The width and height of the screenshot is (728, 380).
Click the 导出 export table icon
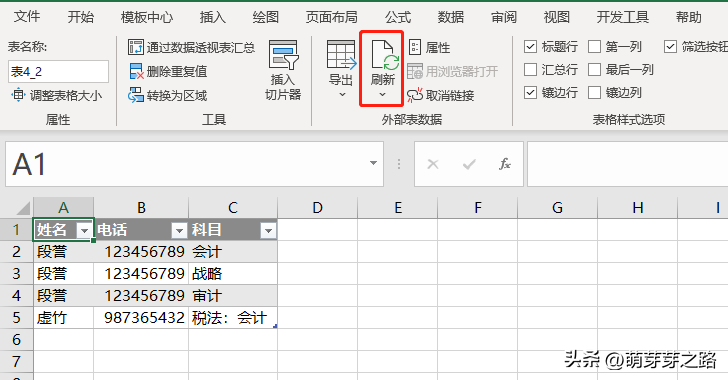pos(342,55)
